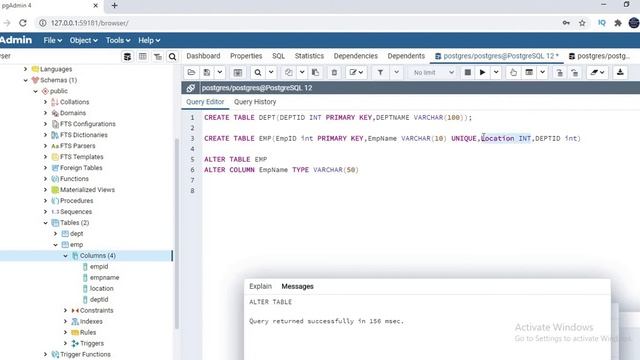Select the deptid column in tree
This screenshot has width=640, height=360.
[x=99, y=300]
